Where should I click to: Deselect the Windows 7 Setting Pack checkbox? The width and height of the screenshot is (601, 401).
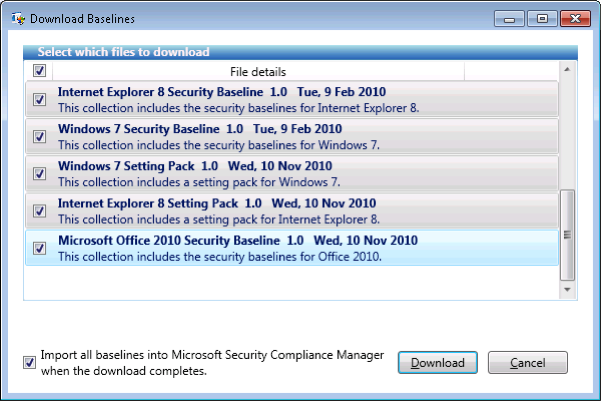(39, 174)
